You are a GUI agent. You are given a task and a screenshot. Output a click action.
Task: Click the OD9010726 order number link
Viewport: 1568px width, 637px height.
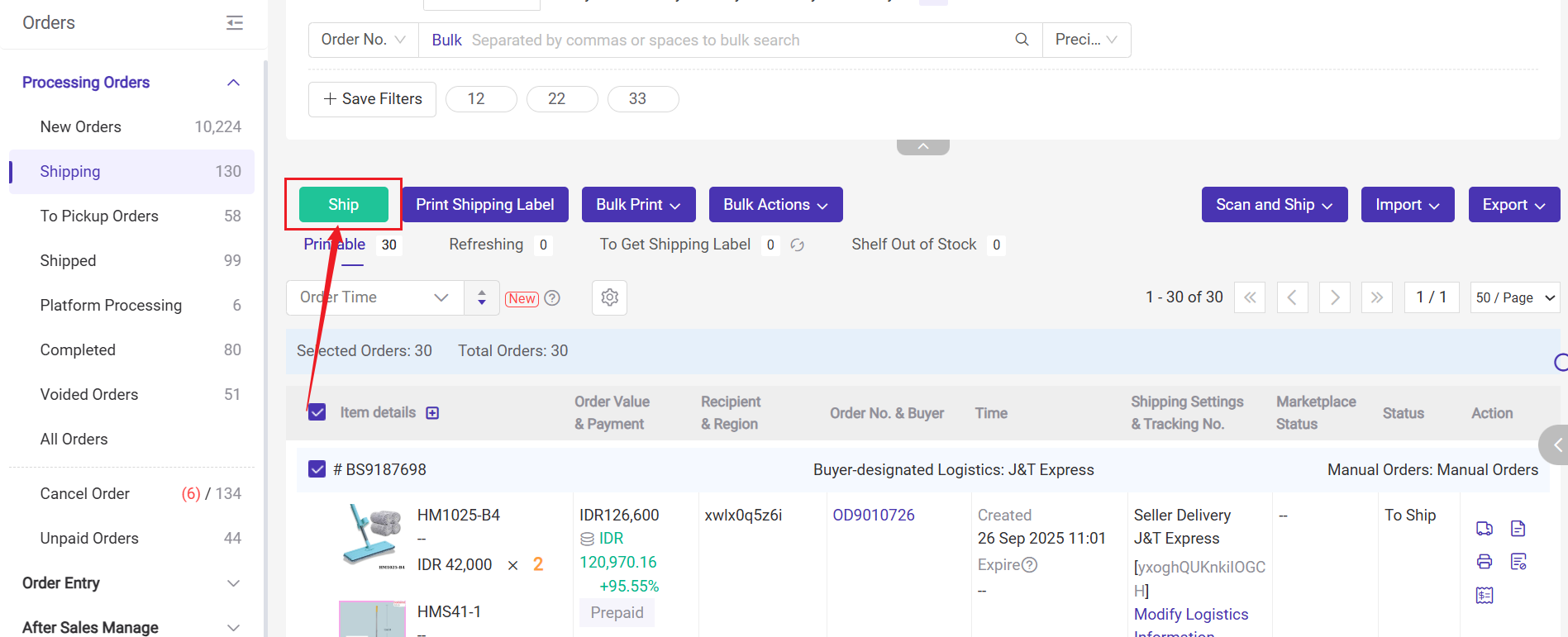pos(873,516)
